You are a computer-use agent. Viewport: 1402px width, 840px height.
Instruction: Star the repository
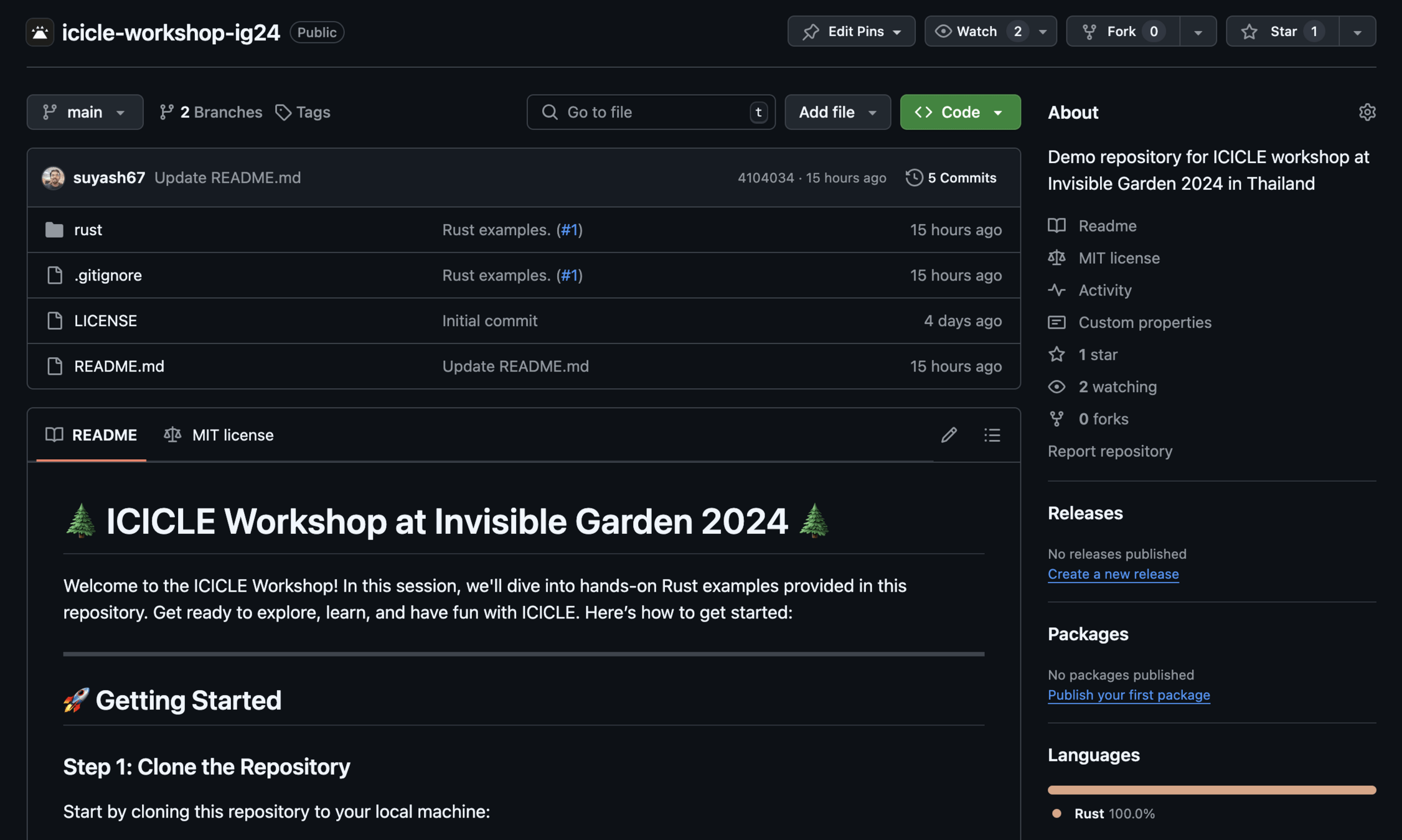click(x=1282, y=32)
